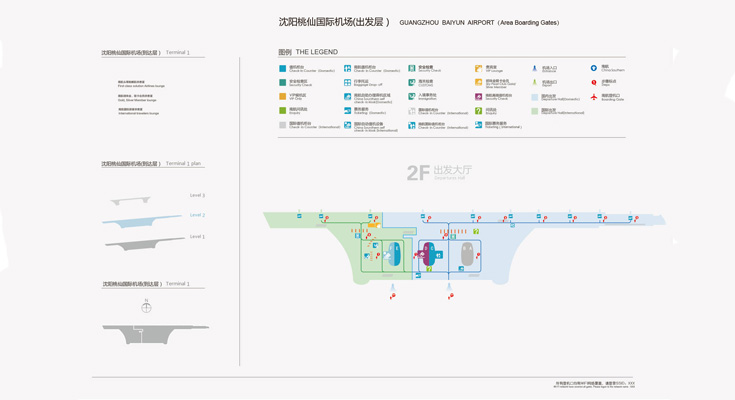The height and width of the screenshot is (400, 735).
Task: Click the China Southern international check-in icon
Action: 412,125
